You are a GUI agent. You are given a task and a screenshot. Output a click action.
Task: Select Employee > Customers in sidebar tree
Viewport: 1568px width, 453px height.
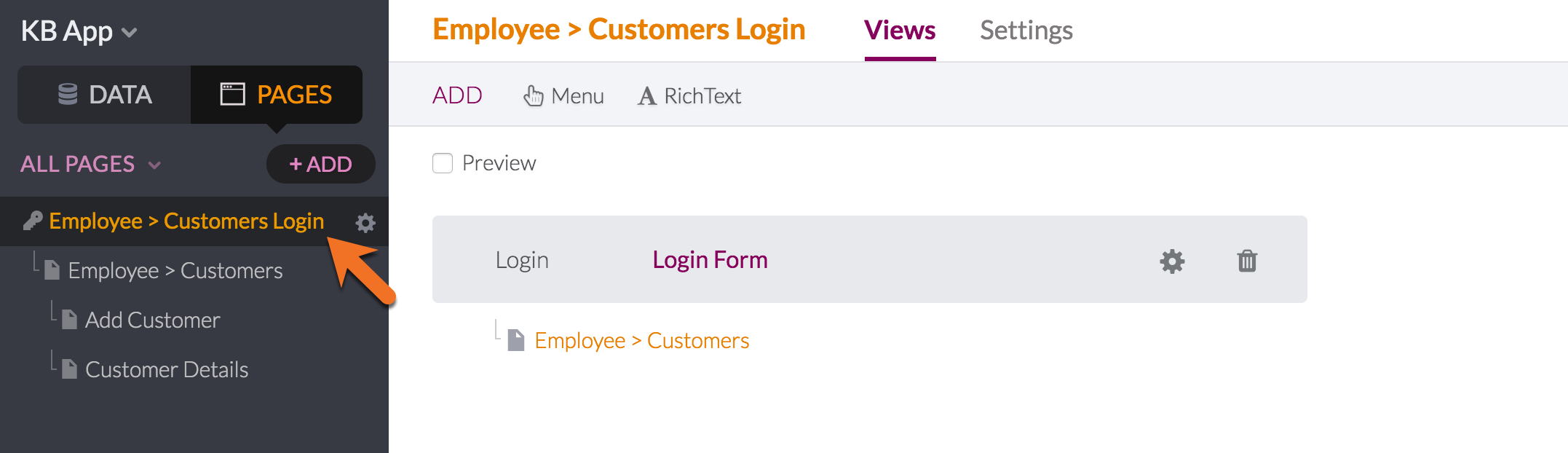coord(175,270)
